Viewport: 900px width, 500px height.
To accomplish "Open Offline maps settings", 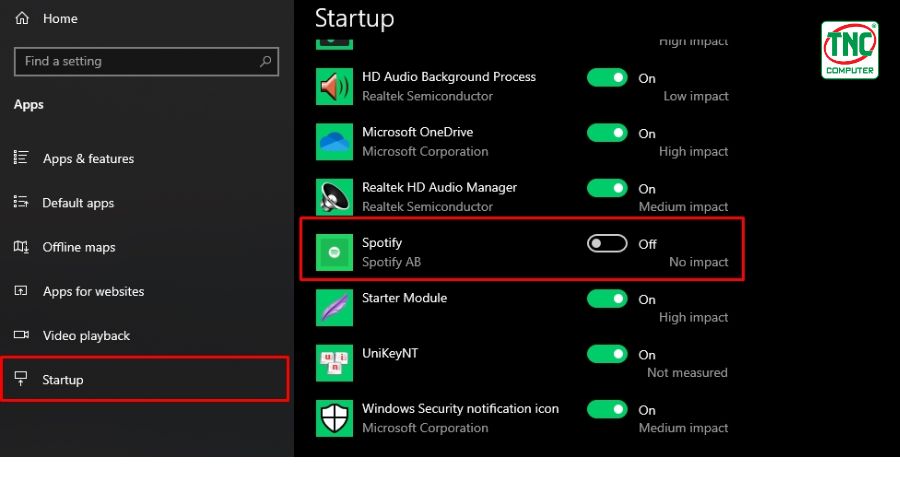I will [x=79, y=247].
